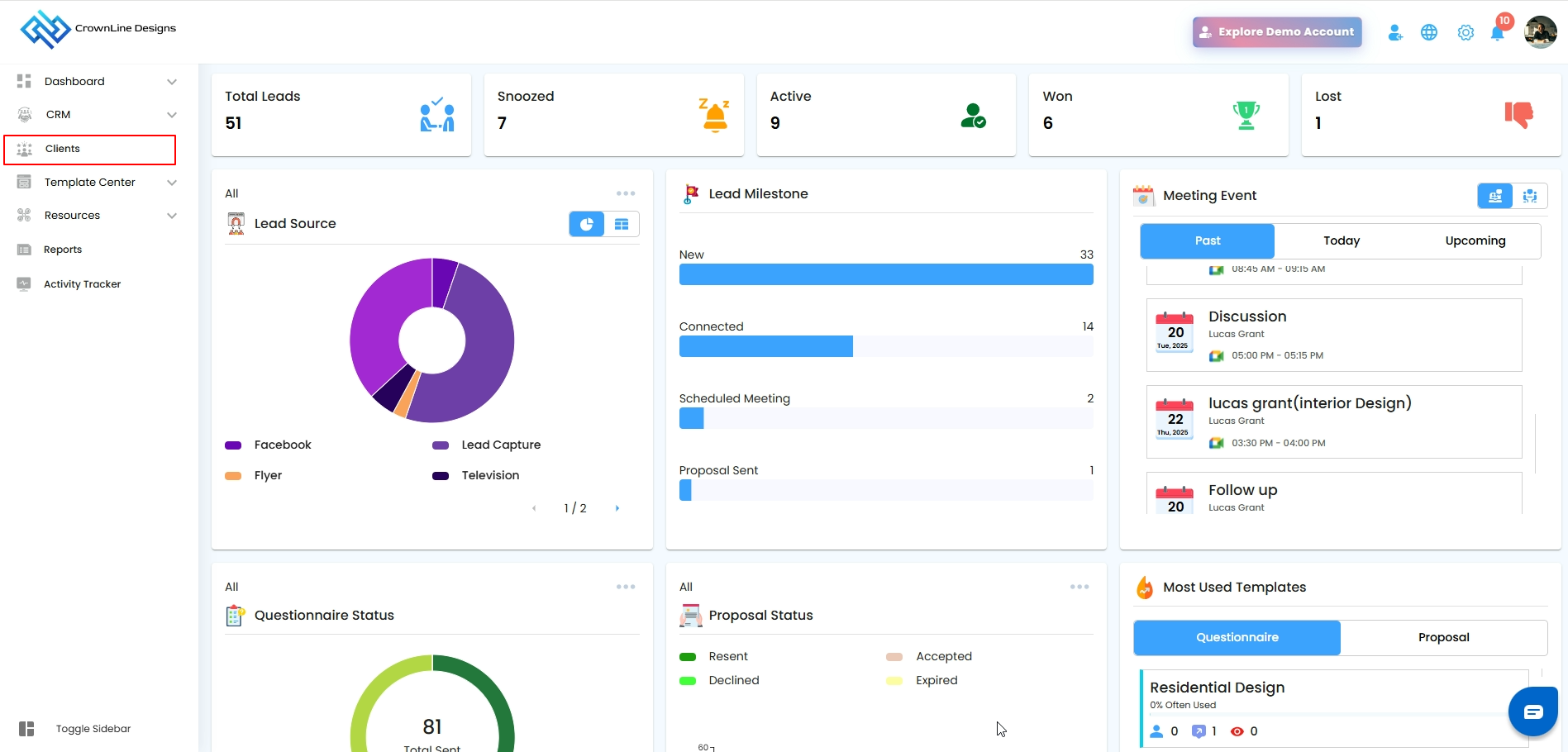Click the add user icon in header
The height and width of the screenshot is (752, 1568).
tap(1394, 33)
